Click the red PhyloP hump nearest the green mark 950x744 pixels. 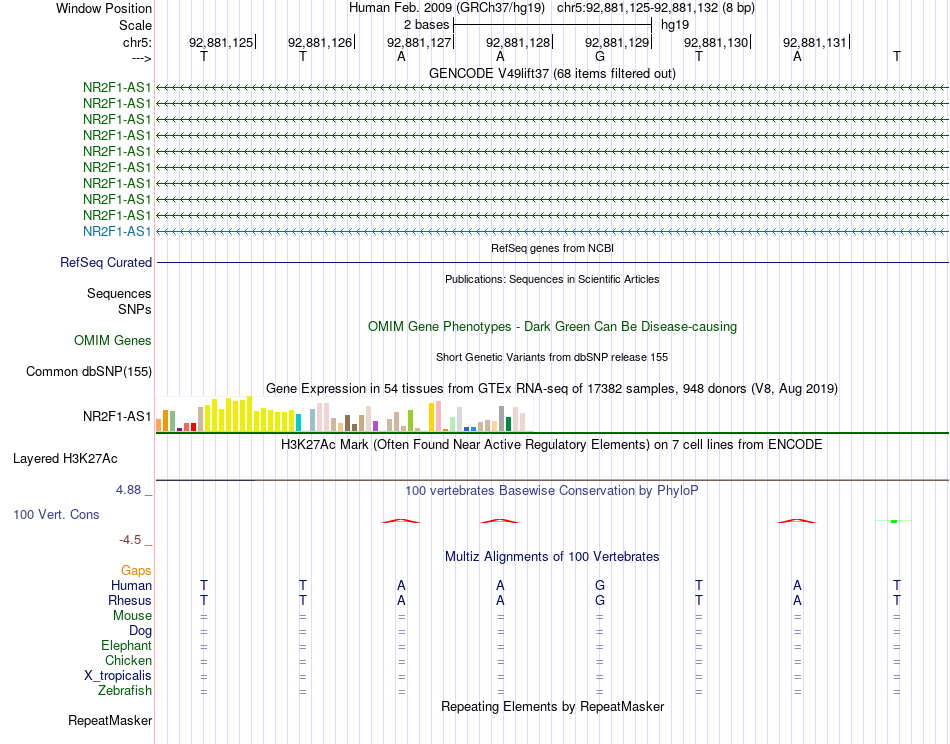[797, 521]
